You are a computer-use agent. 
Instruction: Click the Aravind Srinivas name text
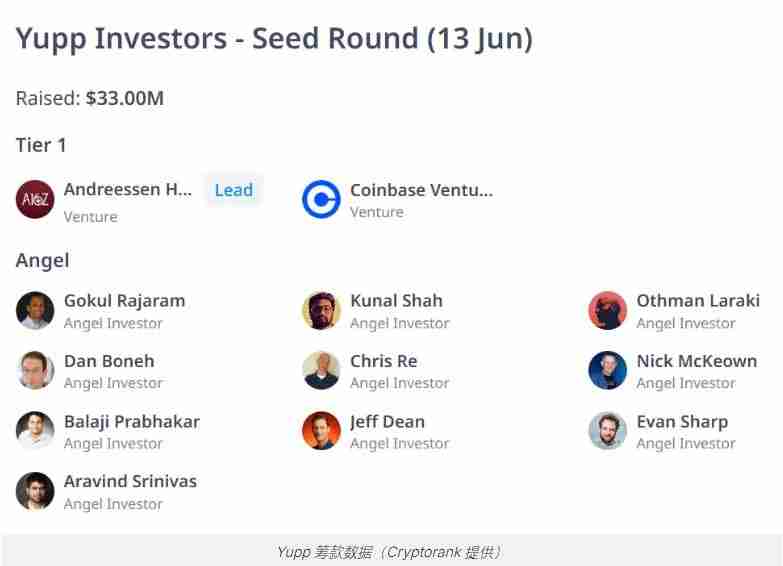coord(130,481)
